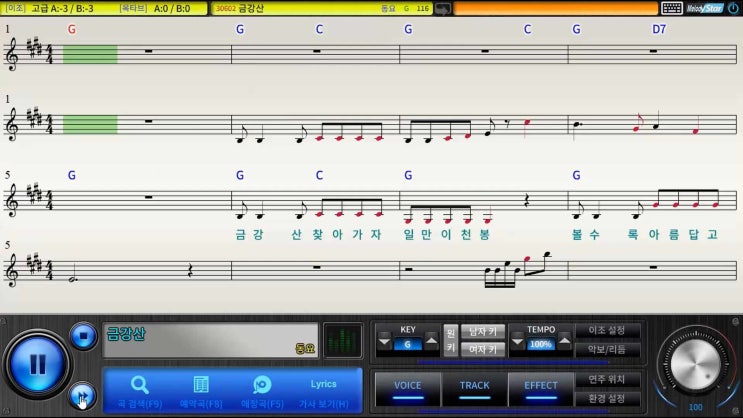Click the KEY value G field

tap(408, 345)
